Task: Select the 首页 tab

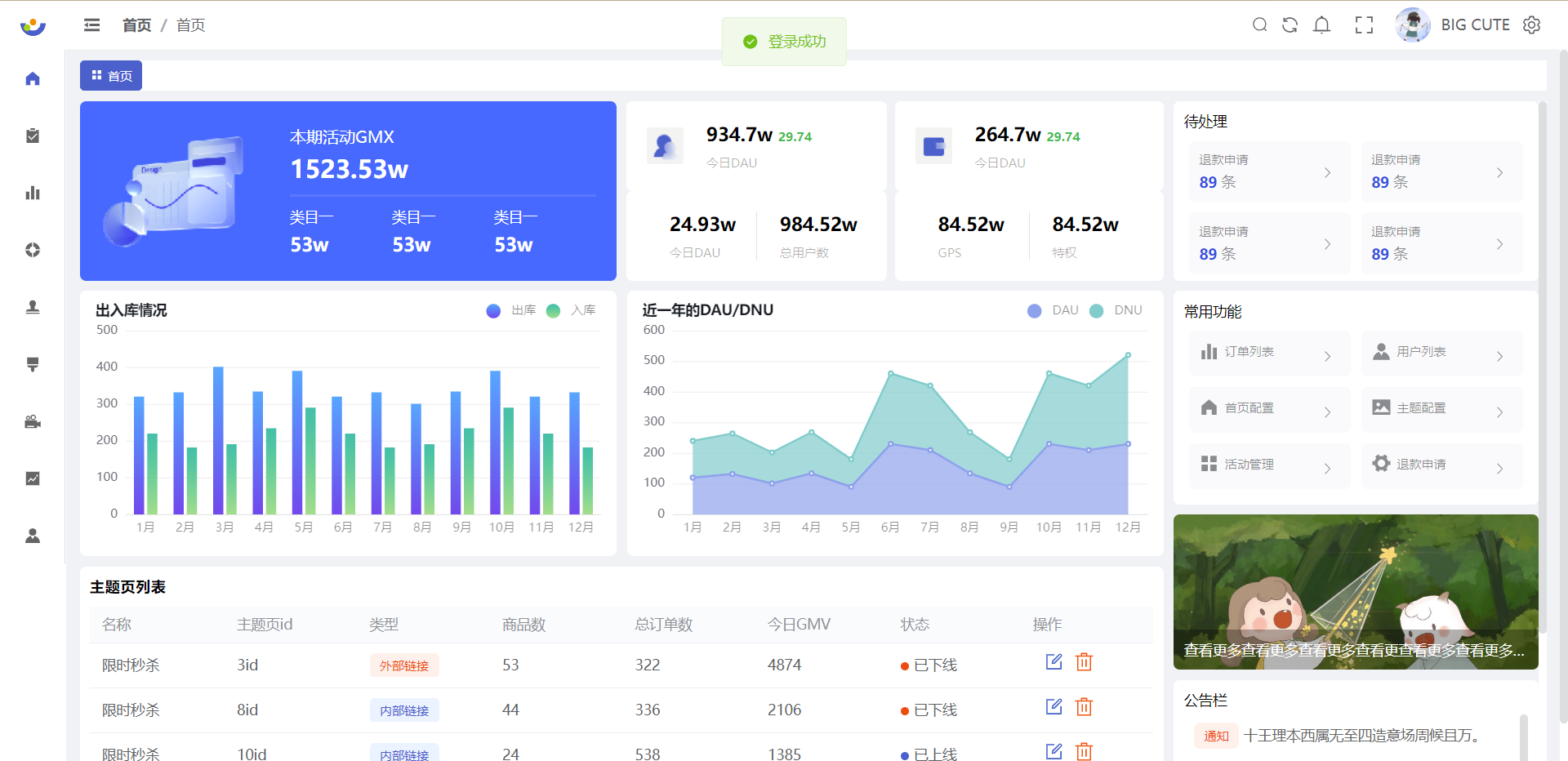Action: (111, 76)
